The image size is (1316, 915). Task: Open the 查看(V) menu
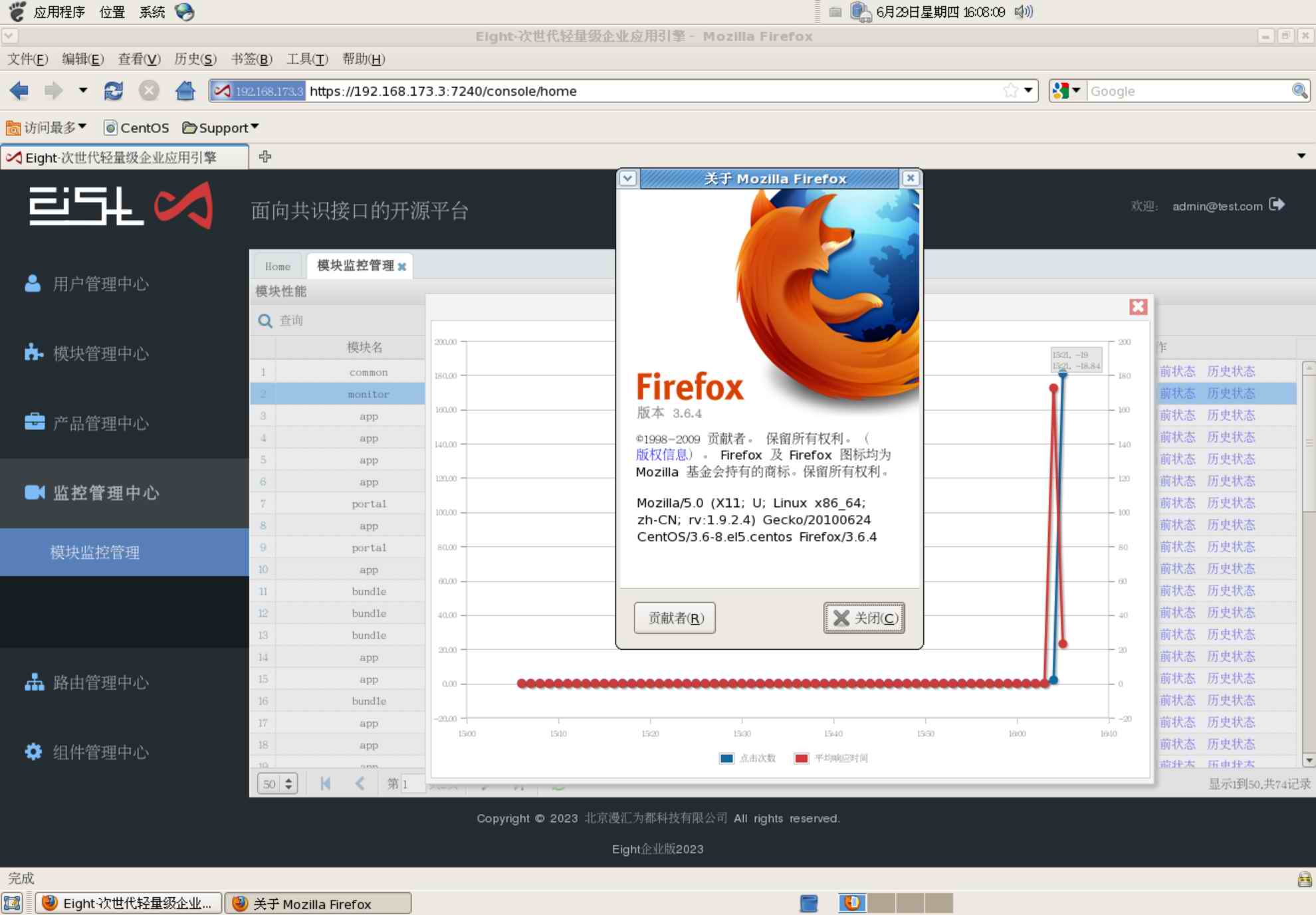[x=139, y=59]
